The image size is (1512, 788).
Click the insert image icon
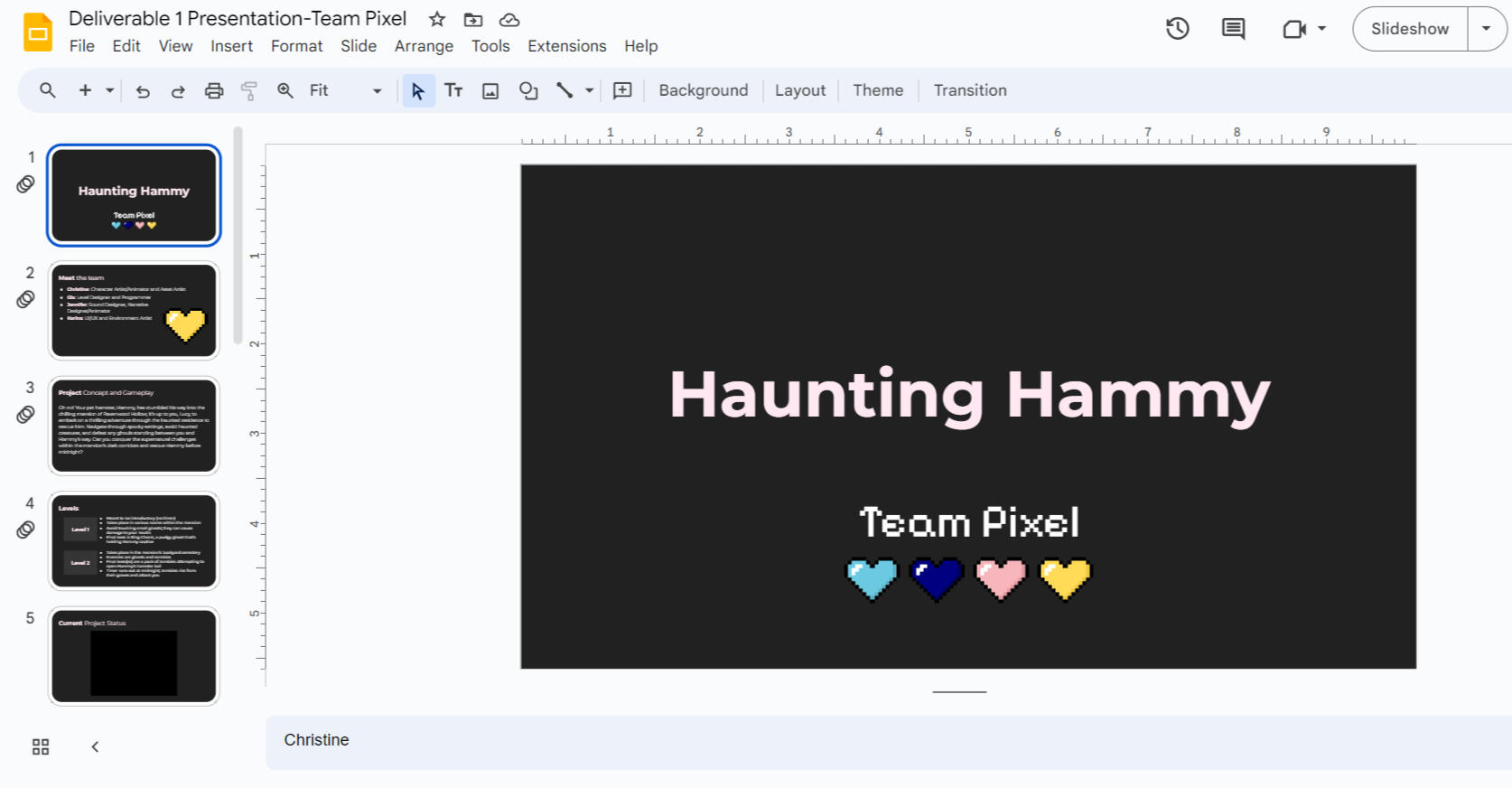[490, 90]
